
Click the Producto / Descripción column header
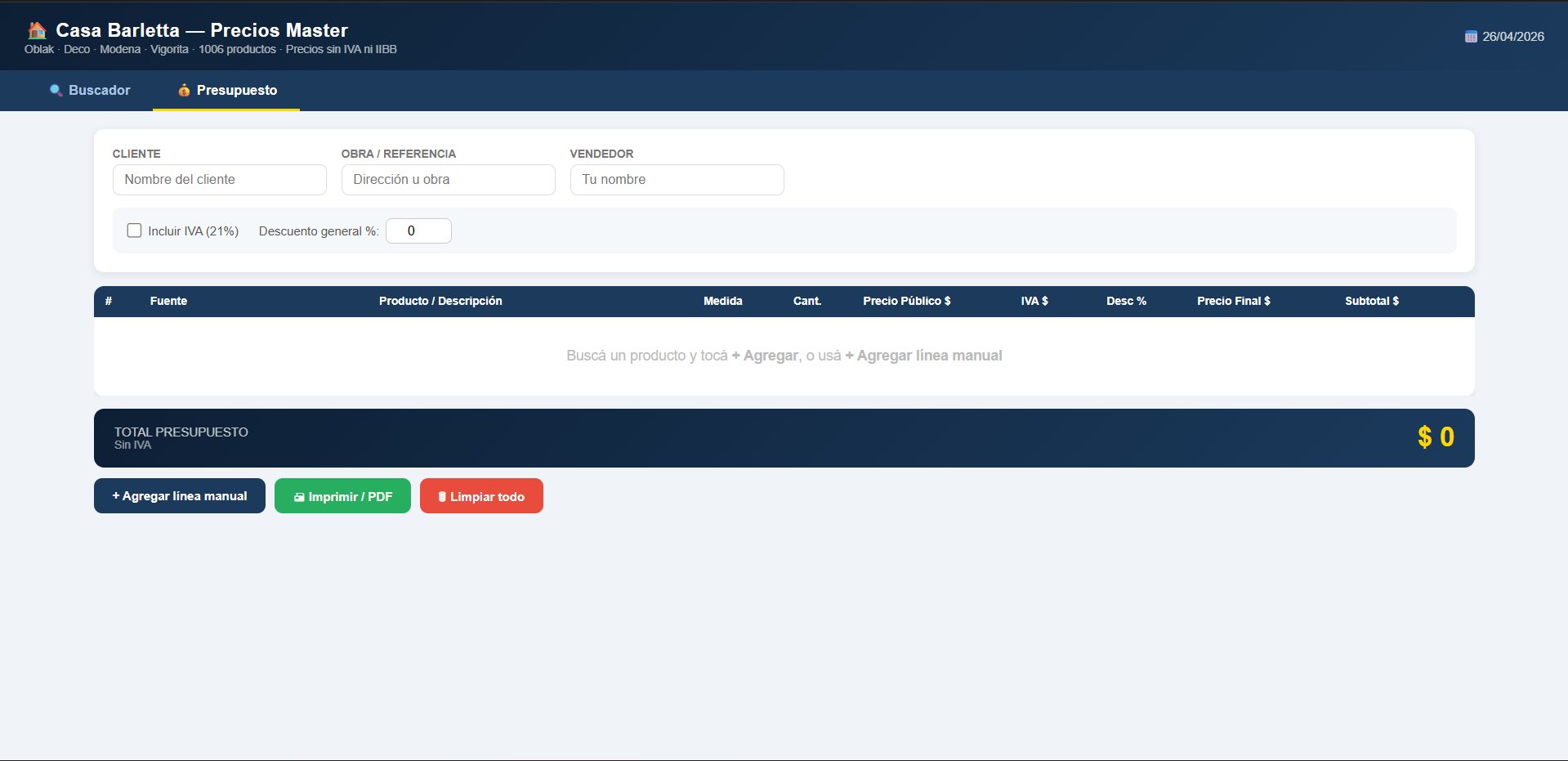click(440, 301)
